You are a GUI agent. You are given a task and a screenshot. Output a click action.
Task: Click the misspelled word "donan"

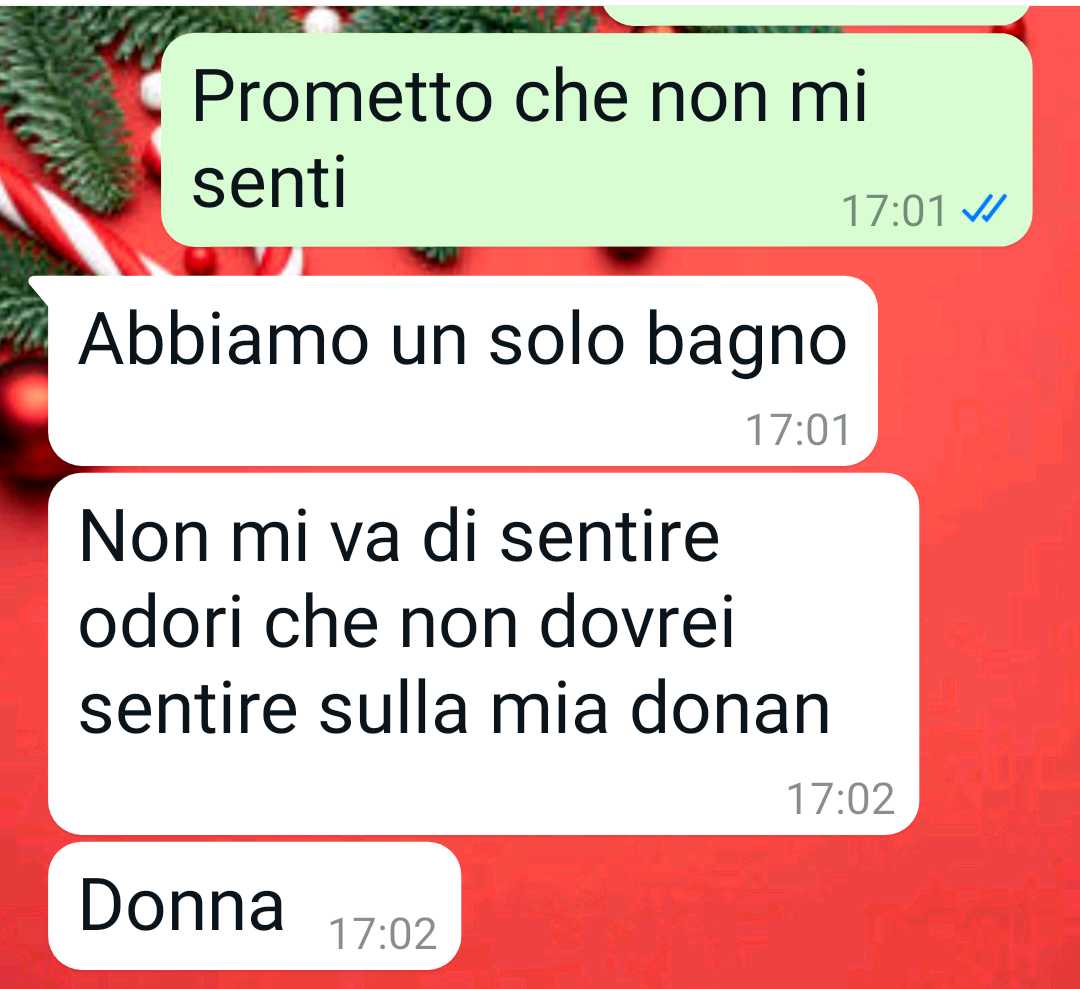730,709
